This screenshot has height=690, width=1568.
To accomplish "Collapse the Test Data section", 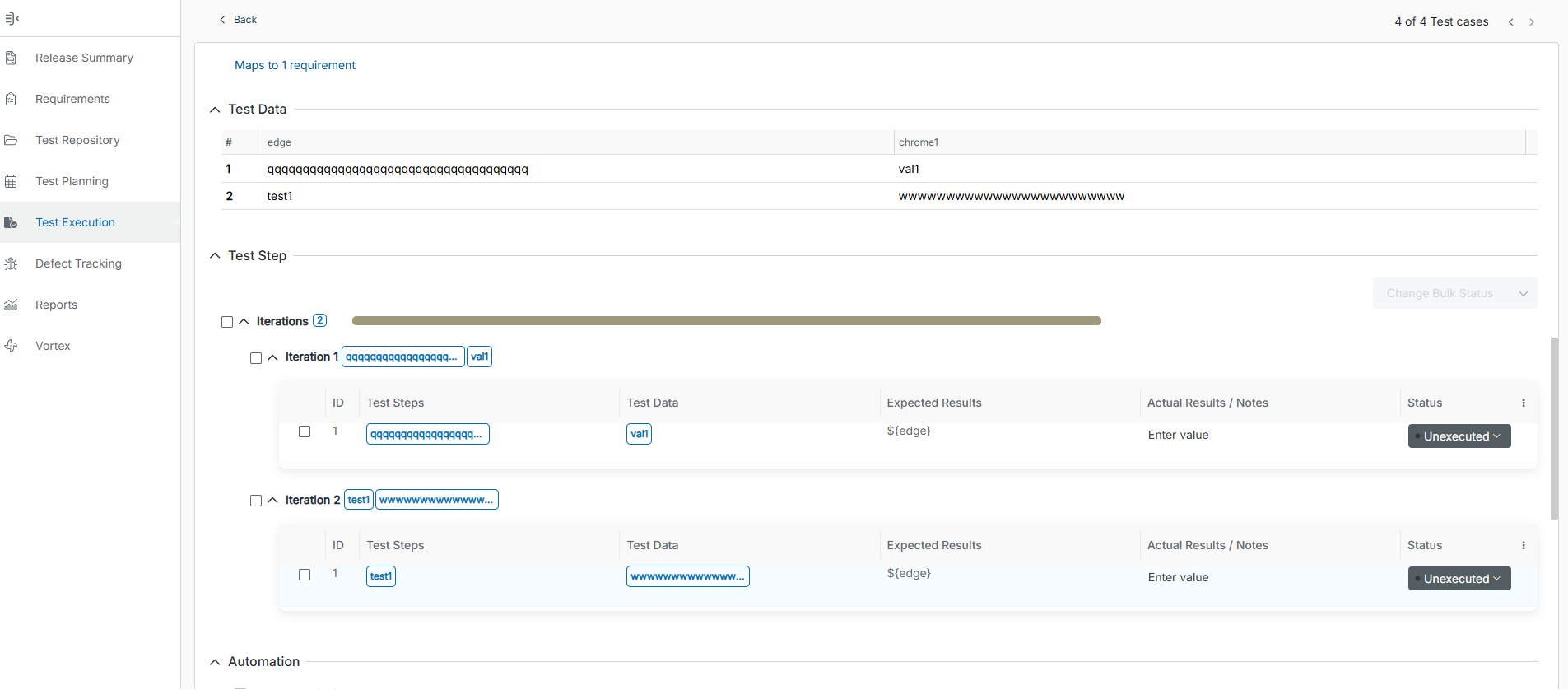I will pos(215,110).
